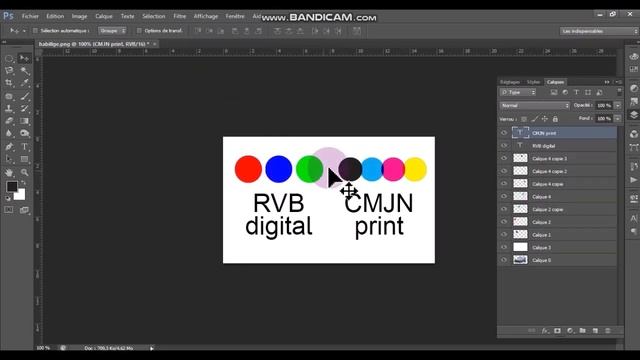
Task: Hide the Calque 0 layer
Action: 504,260
